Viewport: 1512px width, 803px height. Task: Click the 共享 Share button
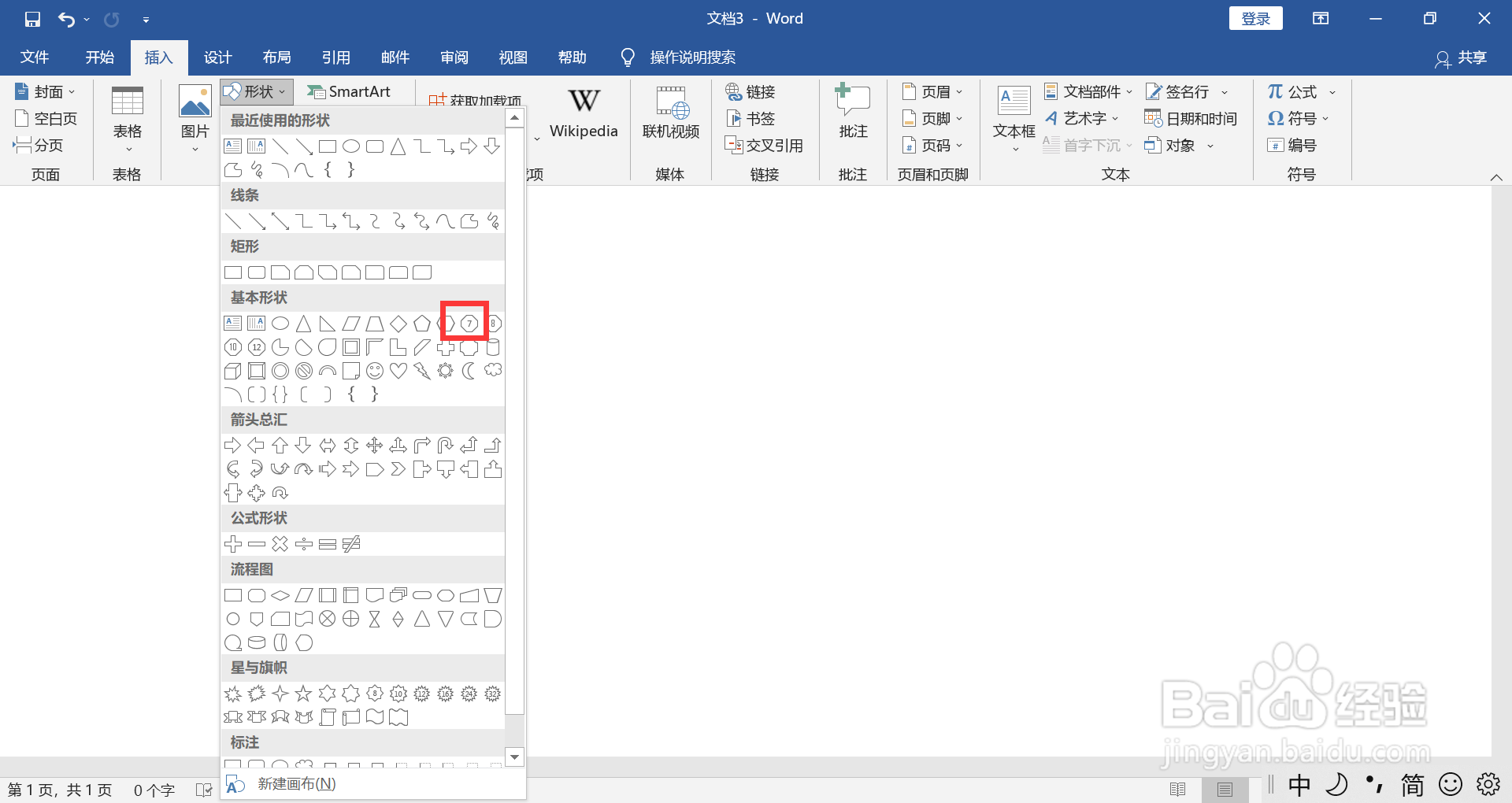(x=1462, y=58)
